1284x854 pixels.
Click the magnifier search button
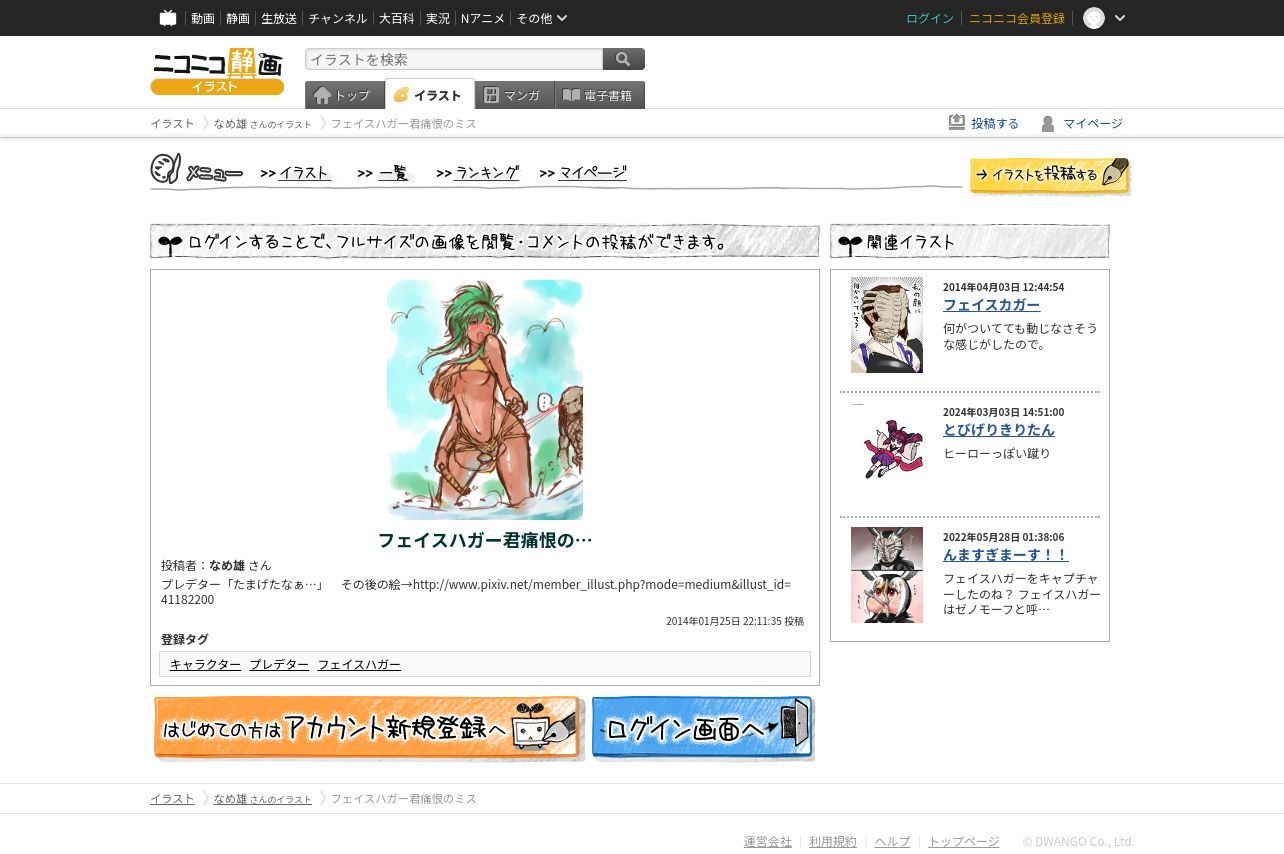tap(624, 59)
